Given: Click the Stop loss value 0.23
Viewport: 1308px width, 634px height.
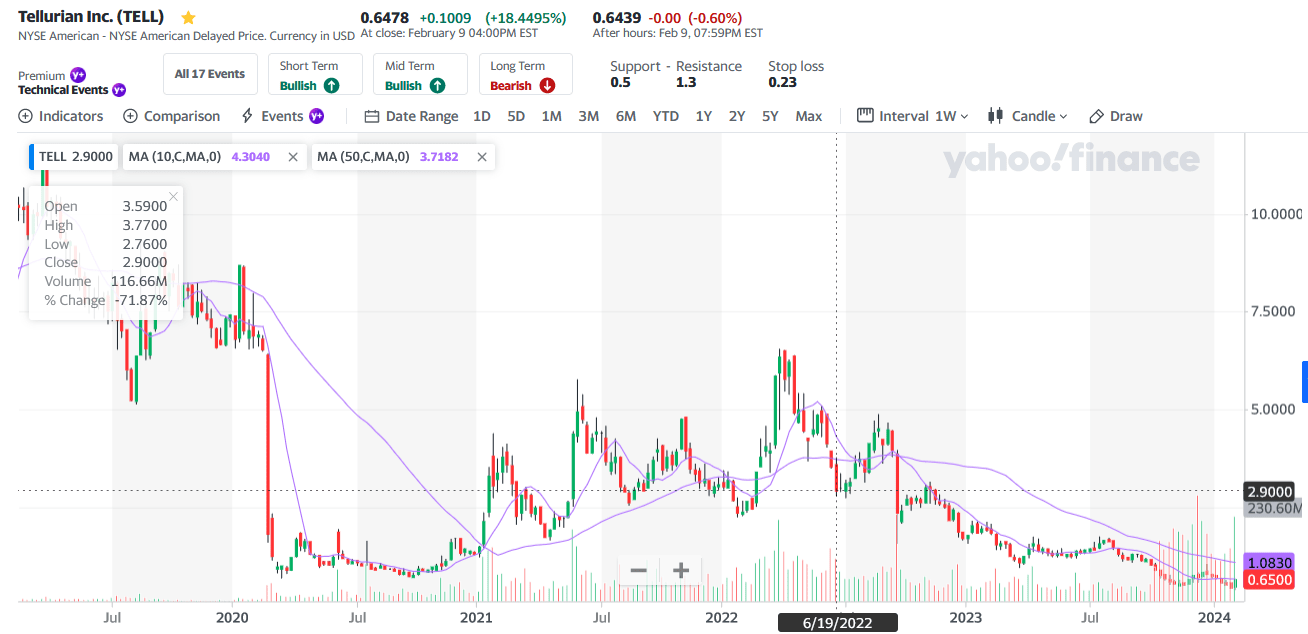Looking at the screenshot, I should (x=782, y=83).
